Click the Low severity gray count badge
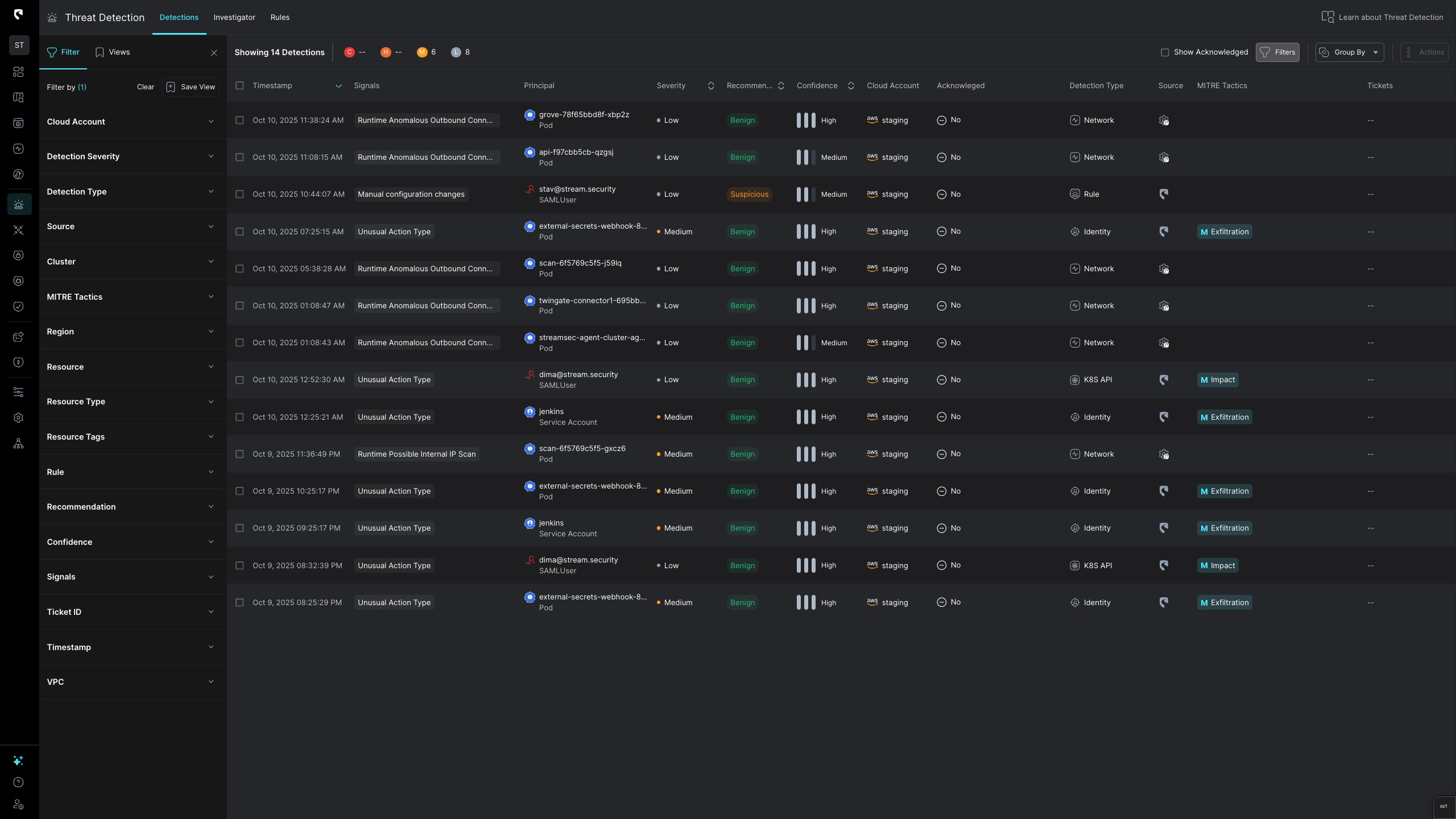This screenshot has height=819, width=1456. (x=456, y=52)
